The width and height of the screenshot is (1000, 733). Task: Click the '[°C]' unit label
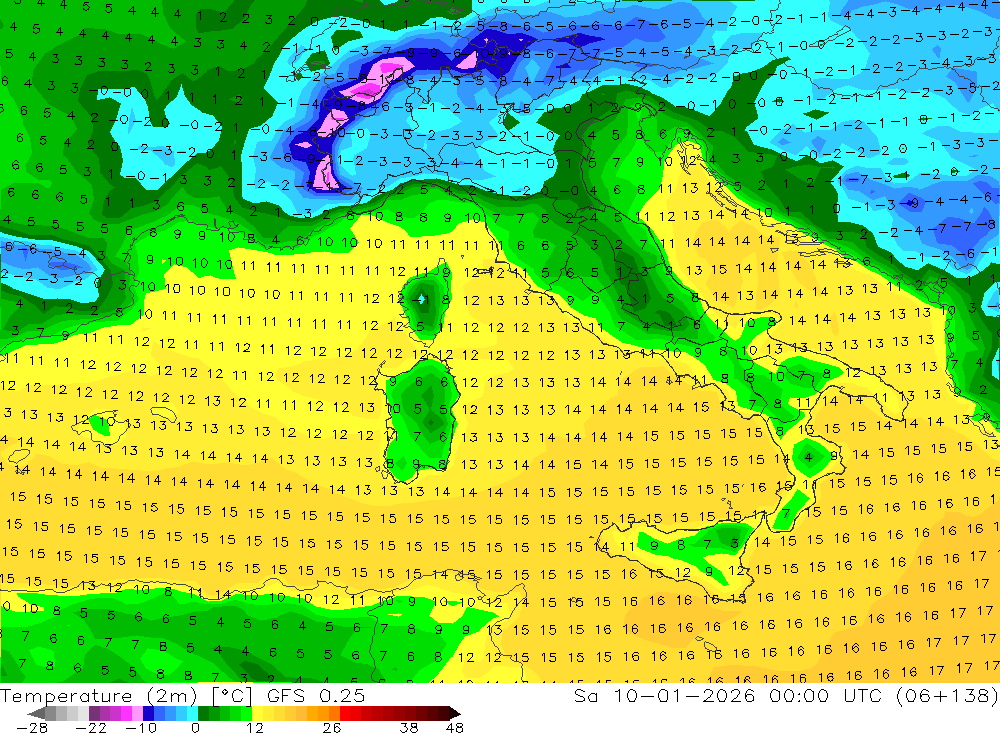232,697
